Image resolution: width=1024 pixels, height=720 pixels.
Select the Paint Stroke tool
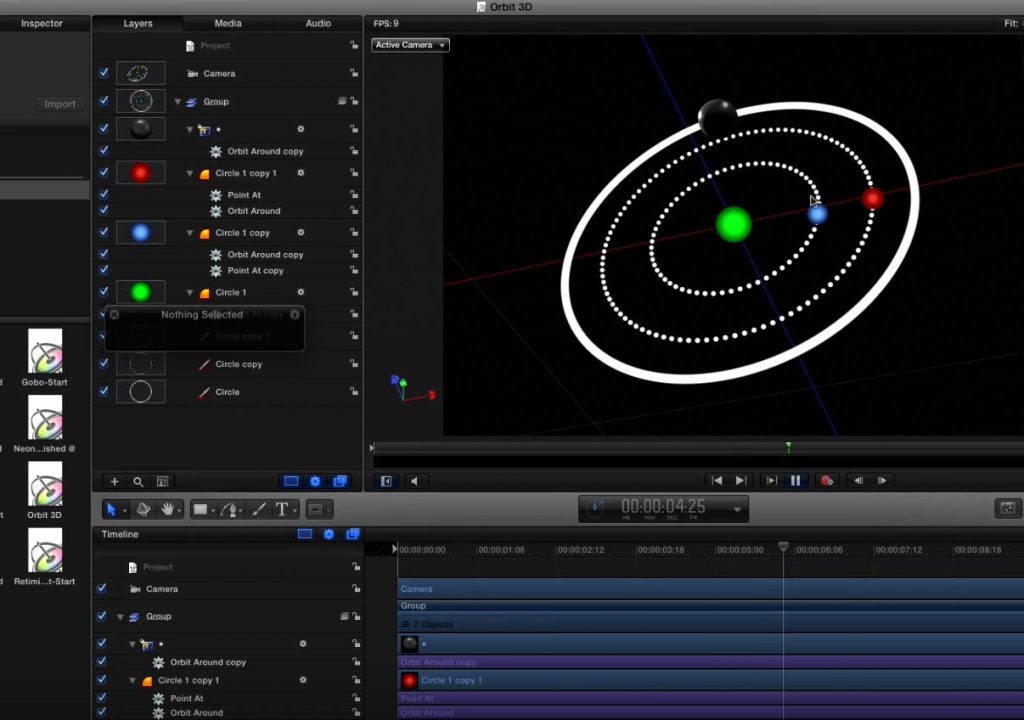[x=259, y=509]
